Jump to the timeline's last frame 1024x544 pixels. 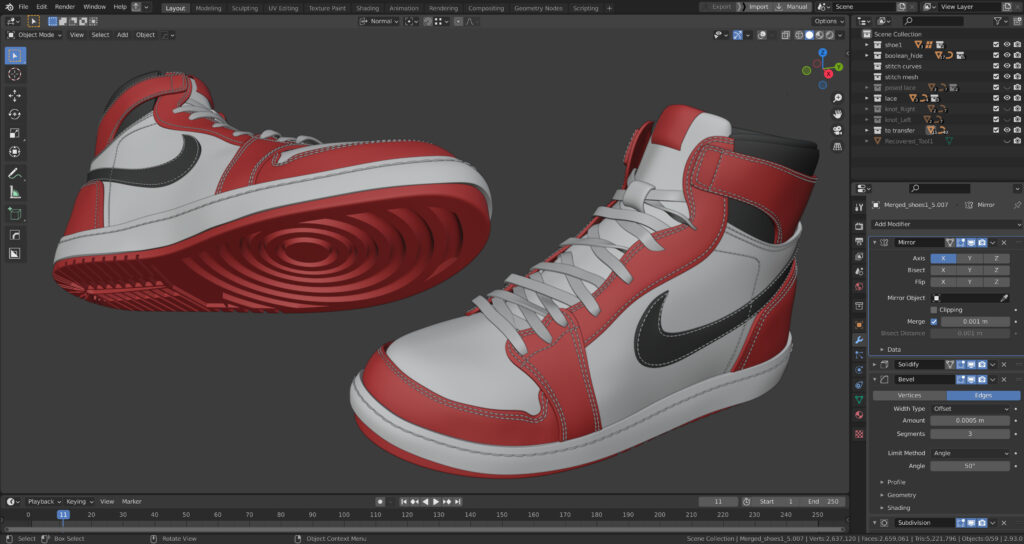point(458,502)
